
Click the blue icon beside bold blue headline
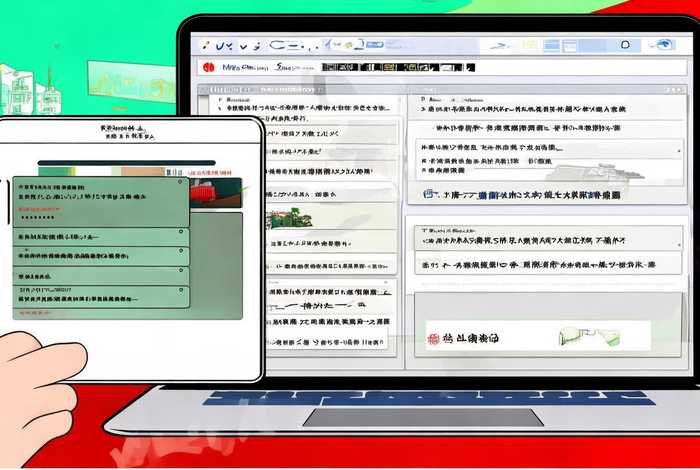pos(429,194)
